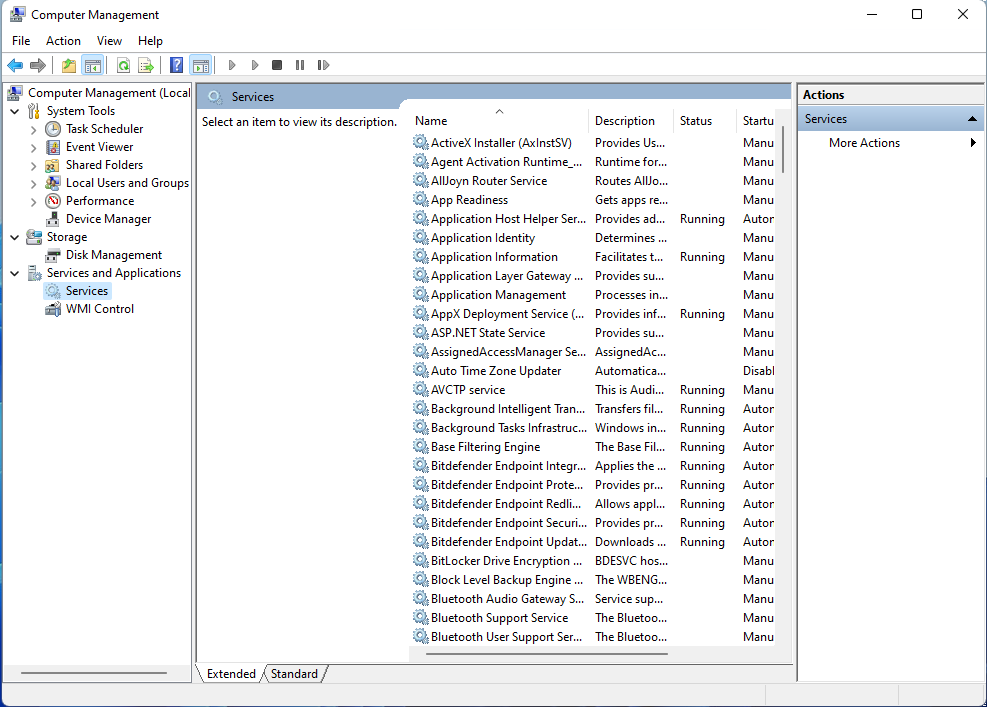
Task: Open Device Manager from the tree
Action: pos(108,219)
